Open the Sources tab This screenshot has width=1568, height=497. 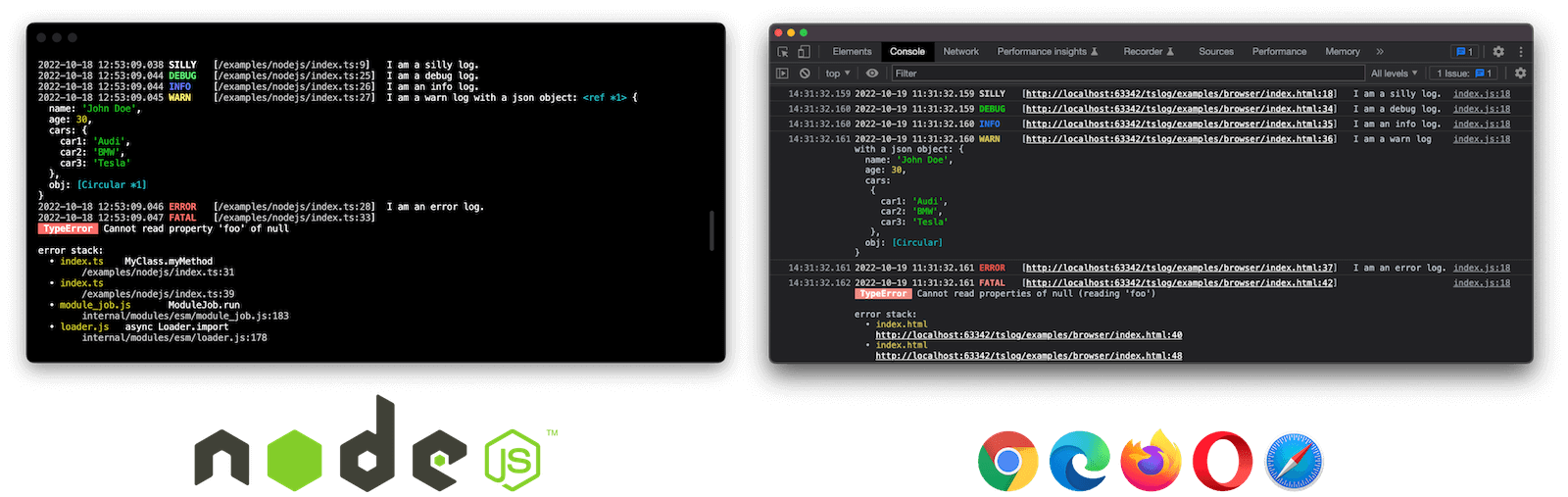click(x=1216, y=52)
